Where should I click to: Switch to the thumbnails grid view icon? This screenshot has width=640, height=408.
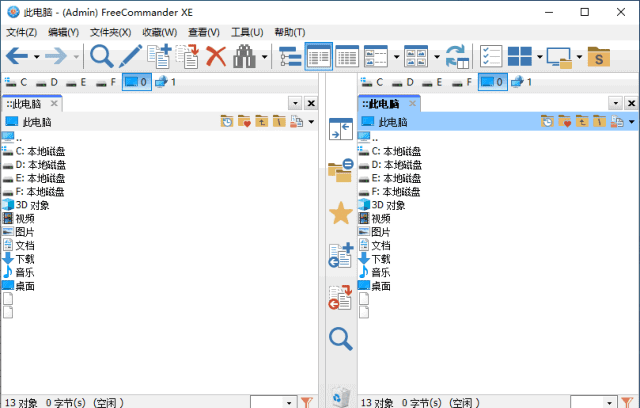(416, 56)
